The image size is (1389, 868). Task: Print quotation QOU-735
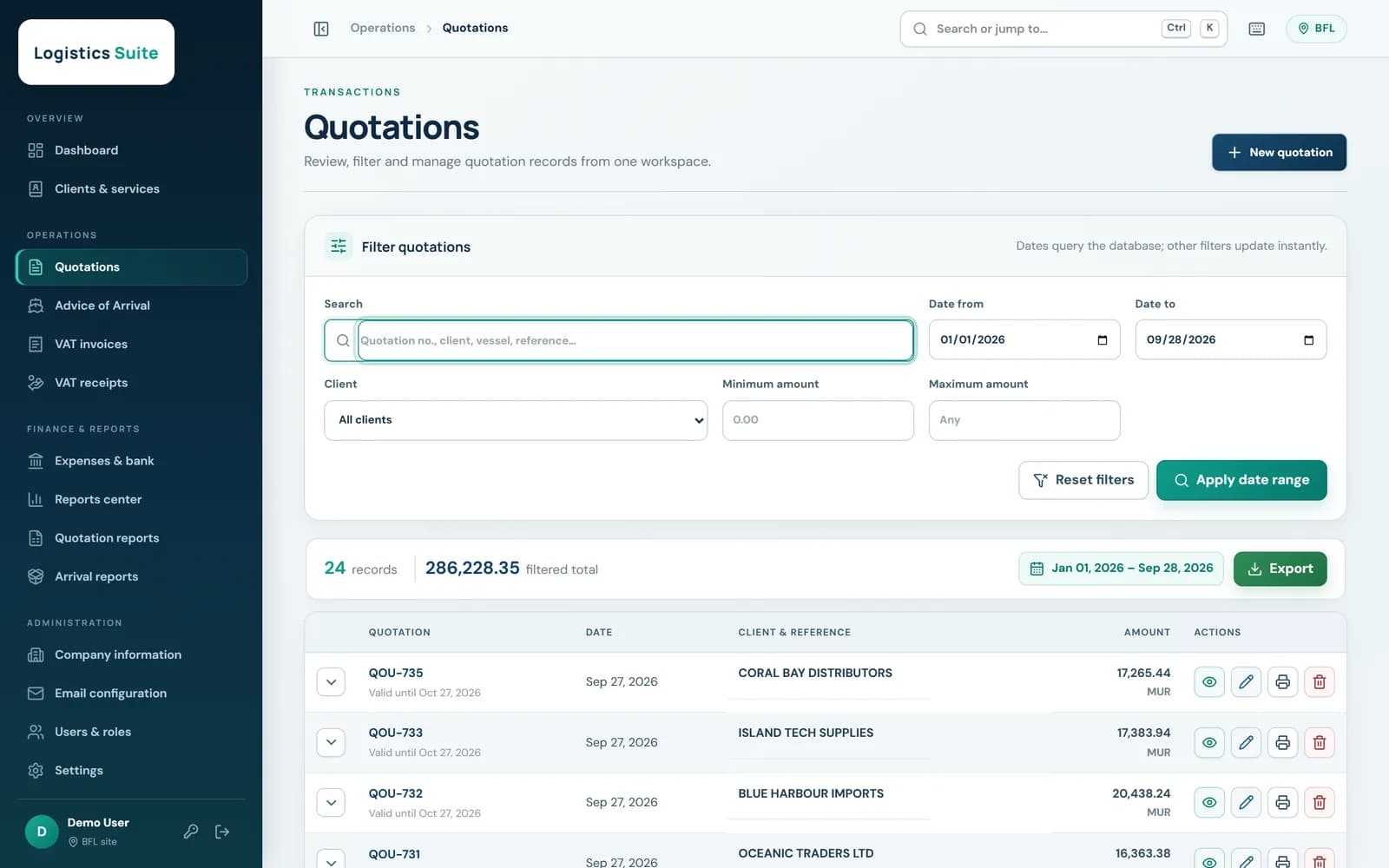click(x=1282, y=682)
